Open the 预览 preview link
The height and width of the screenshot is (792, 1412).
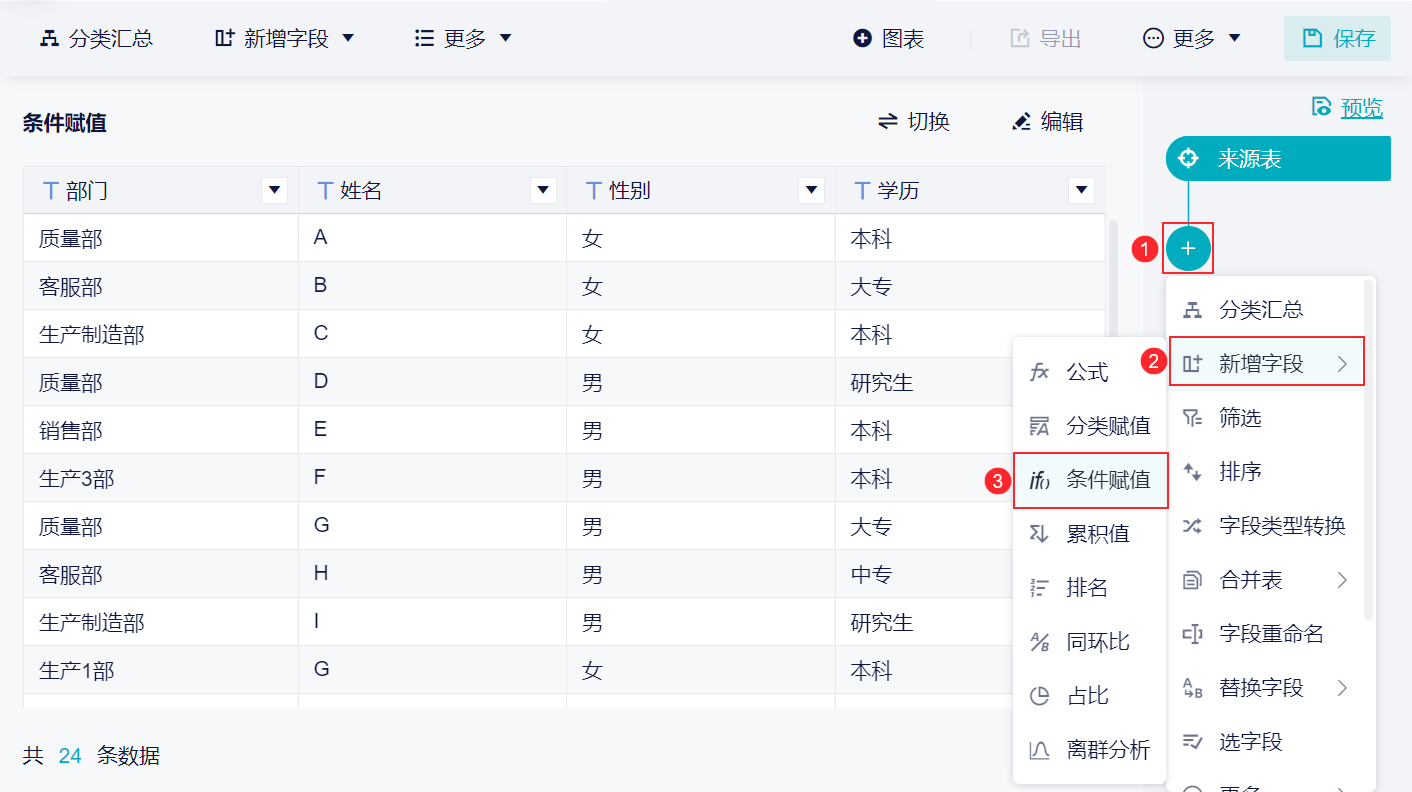(1361, 107)
